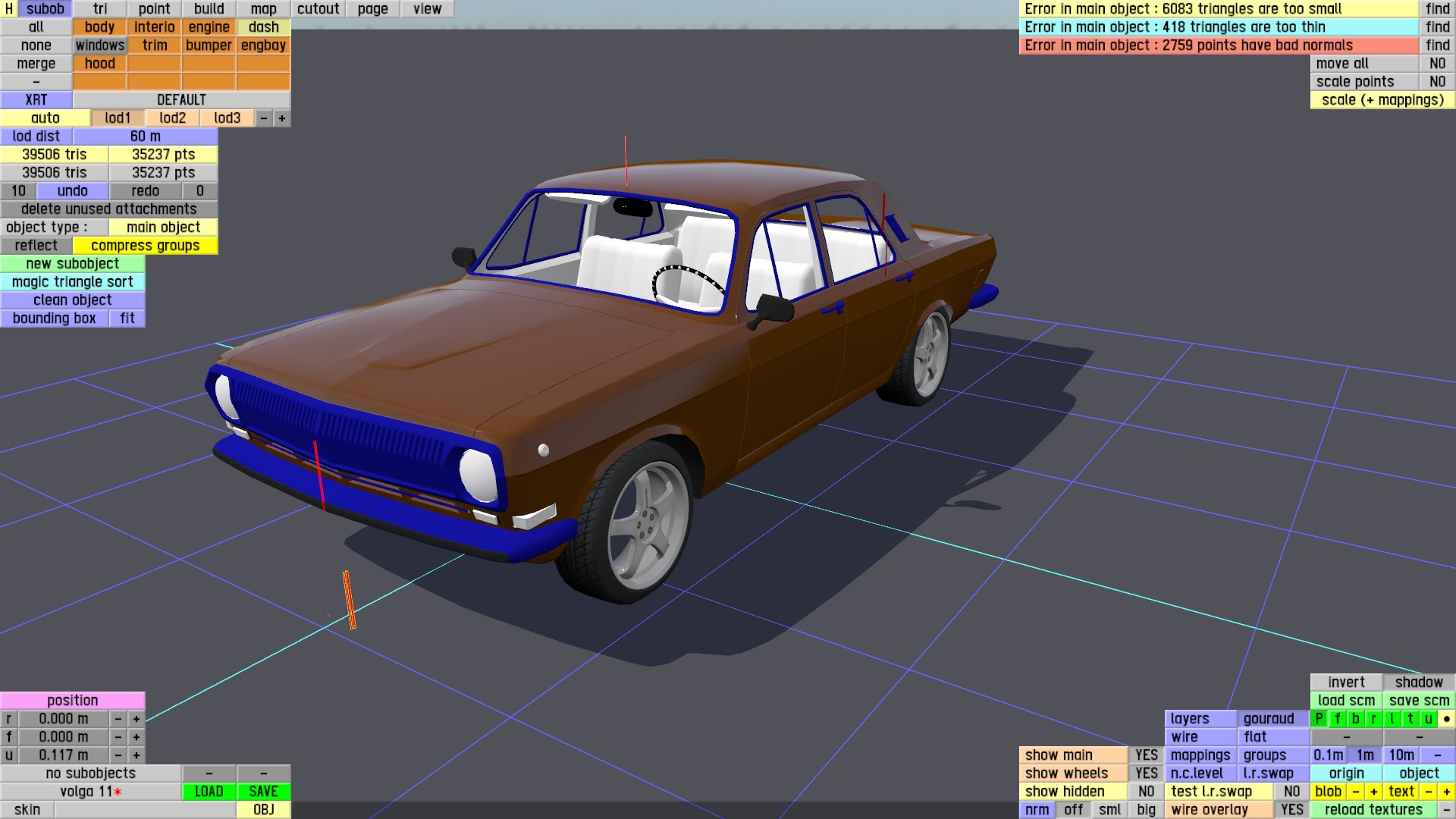Open the DEFAULT selector next to XRT
This screenshot has height=819, width=1456.
(181, 100)
